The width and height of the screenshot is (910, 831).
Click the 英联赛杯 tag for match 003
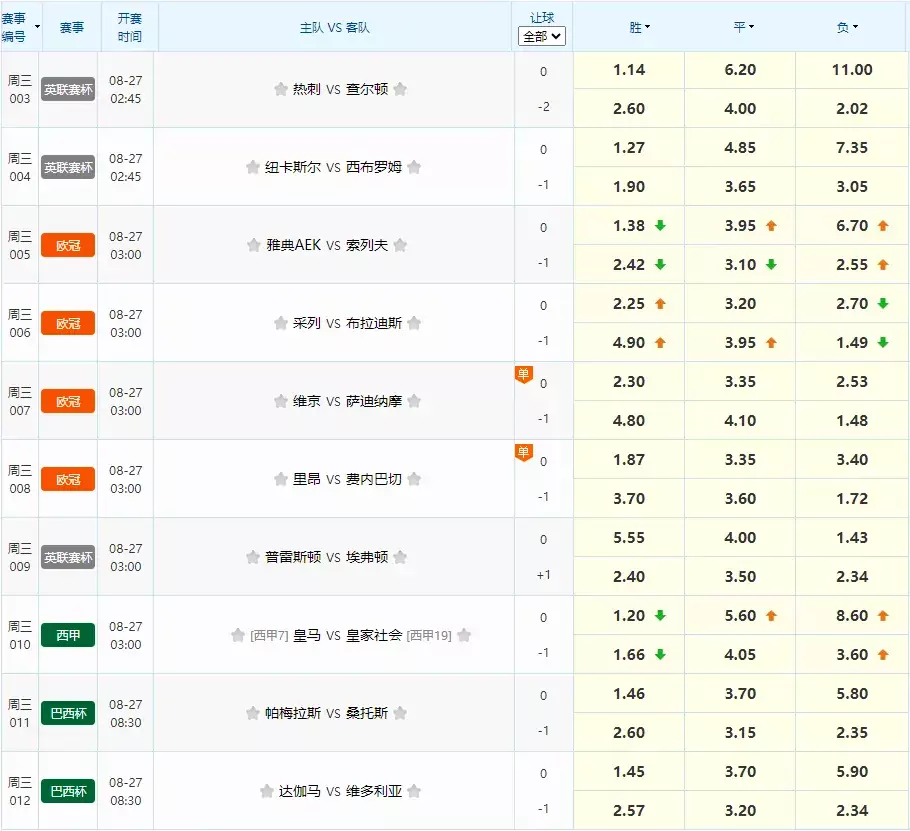coord(68,89)
